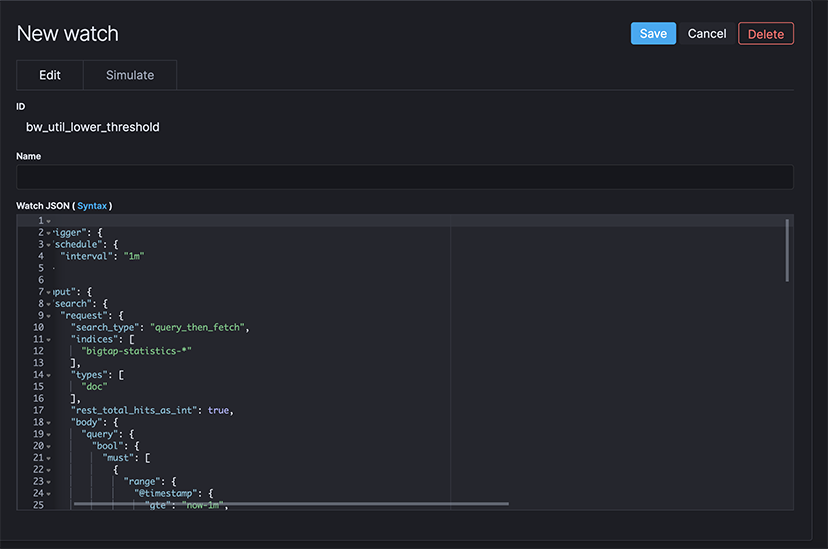Click "query_then_fetch" value on line 10

(197, 327)
